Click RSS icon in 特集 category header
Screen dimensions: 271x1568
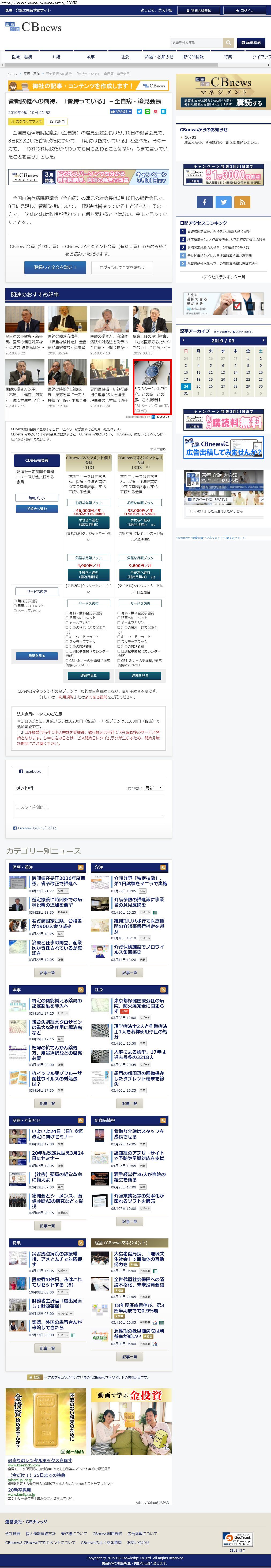[81, 1242]
